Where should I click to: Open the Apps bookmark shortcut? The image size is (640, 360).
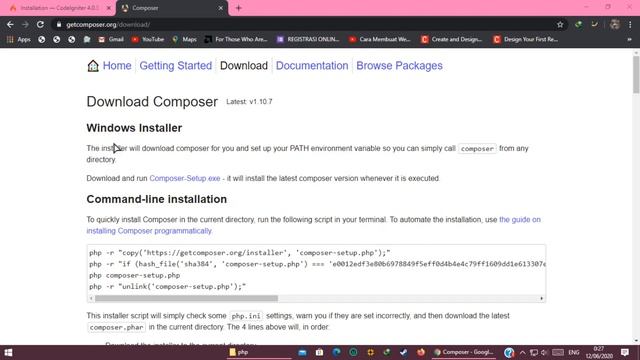coord(19,40)
